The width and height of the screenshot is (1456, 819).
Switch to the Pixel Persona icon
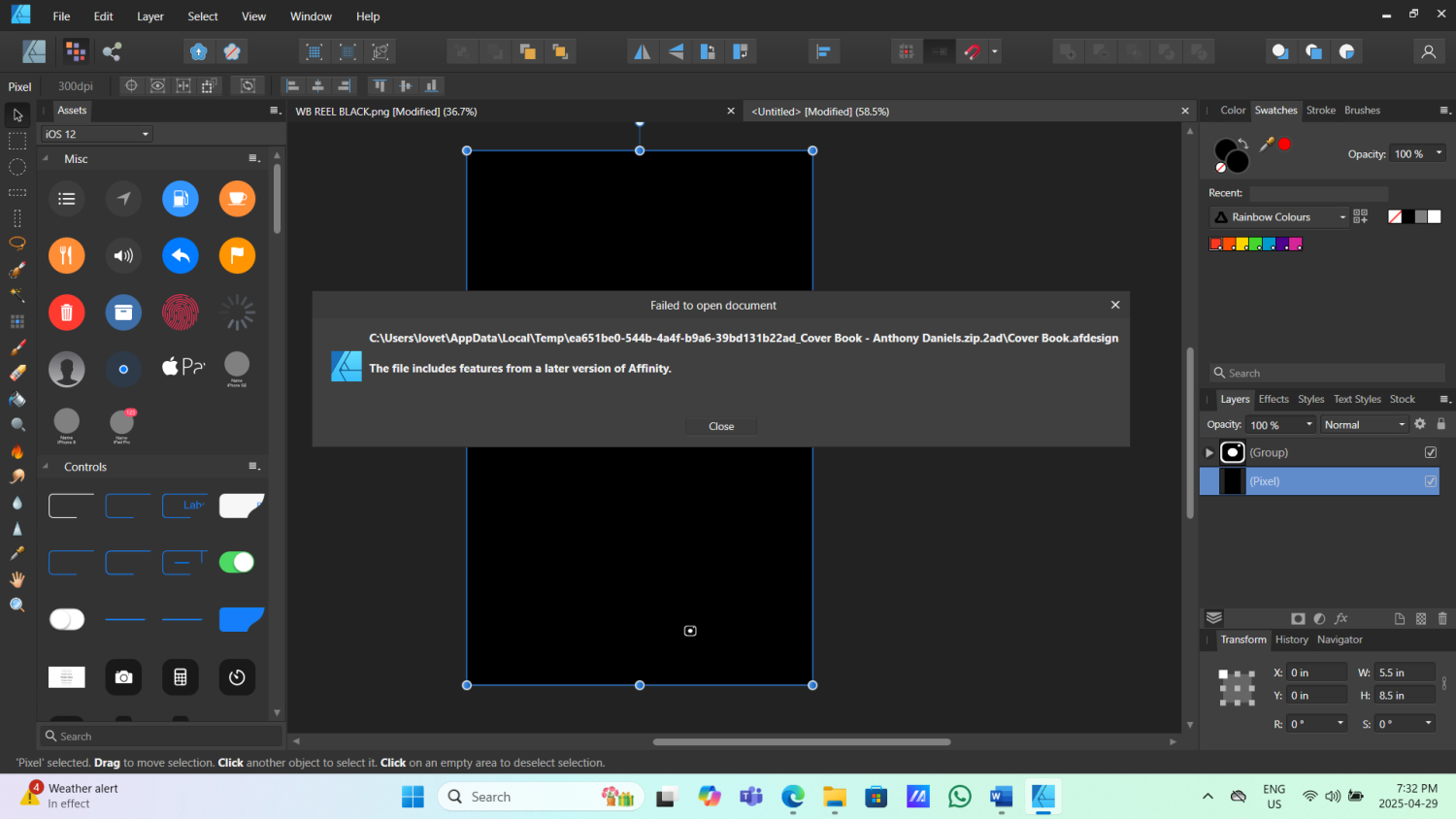tap(76, 51)
